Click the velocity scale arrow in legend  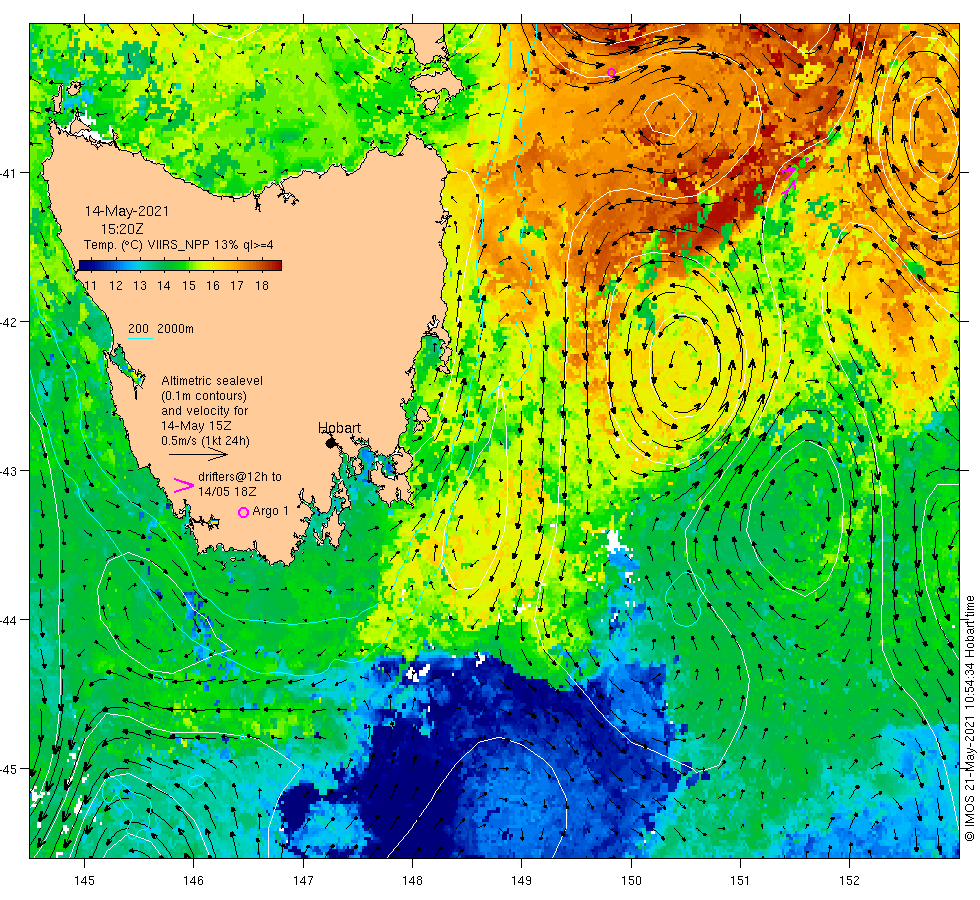pyautogui.click(x=199, y=454)
